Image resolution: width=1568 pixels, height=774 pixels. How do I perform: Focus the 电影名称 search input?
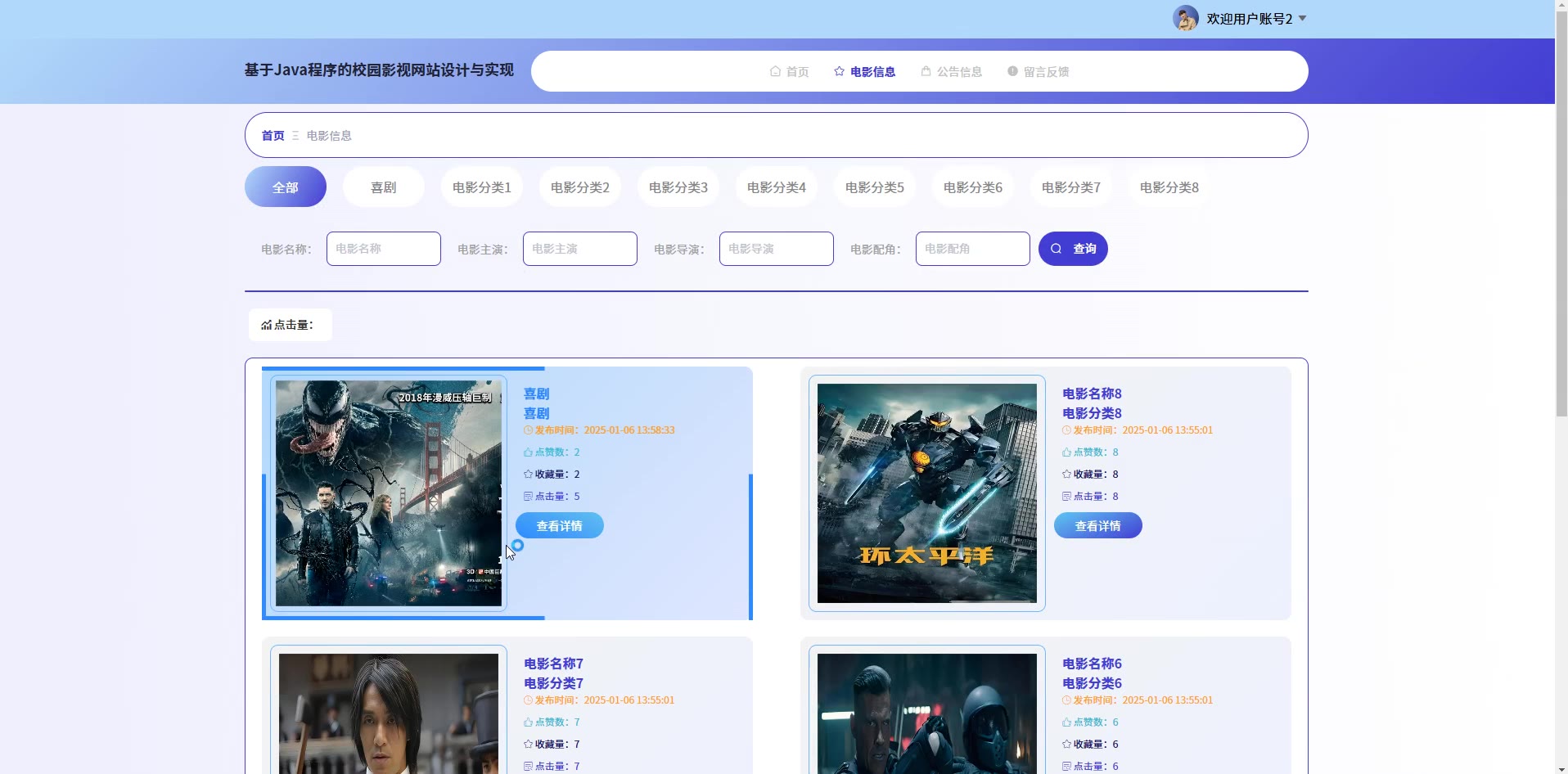(x=383, y=249)
